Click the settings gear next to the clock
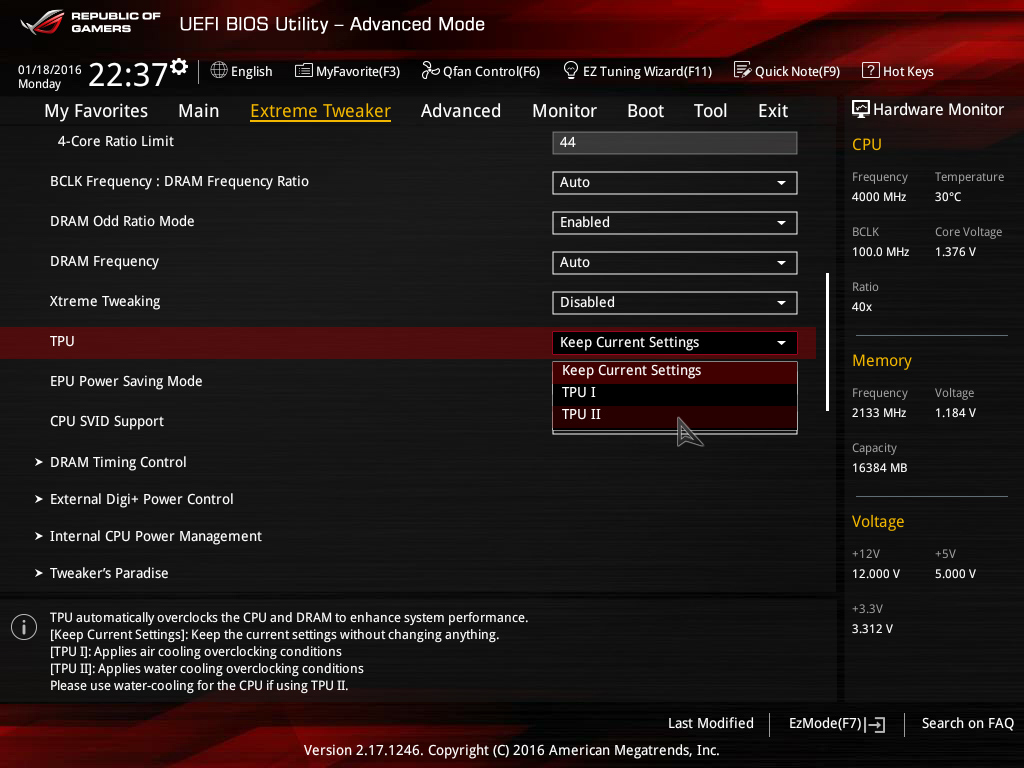1024x768 pixels. click(179, 66)
